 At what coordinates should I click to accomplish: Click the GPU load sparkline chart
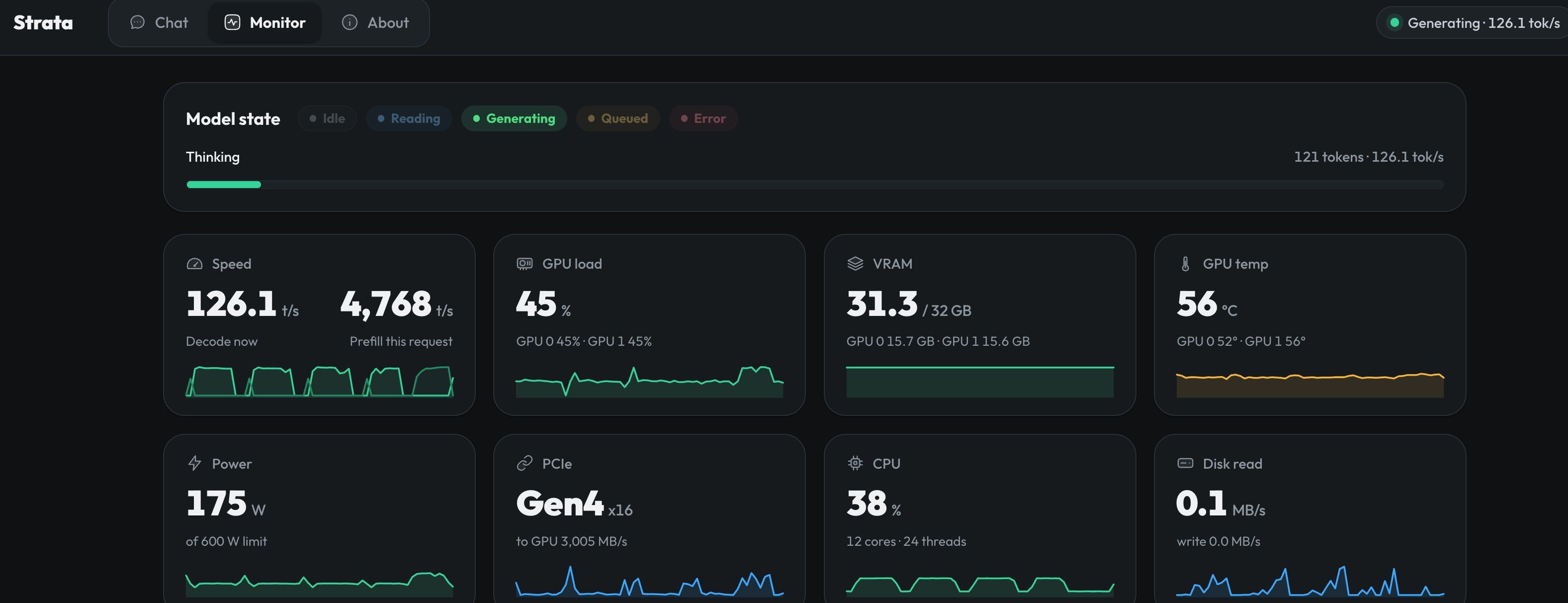click(649, 381)
